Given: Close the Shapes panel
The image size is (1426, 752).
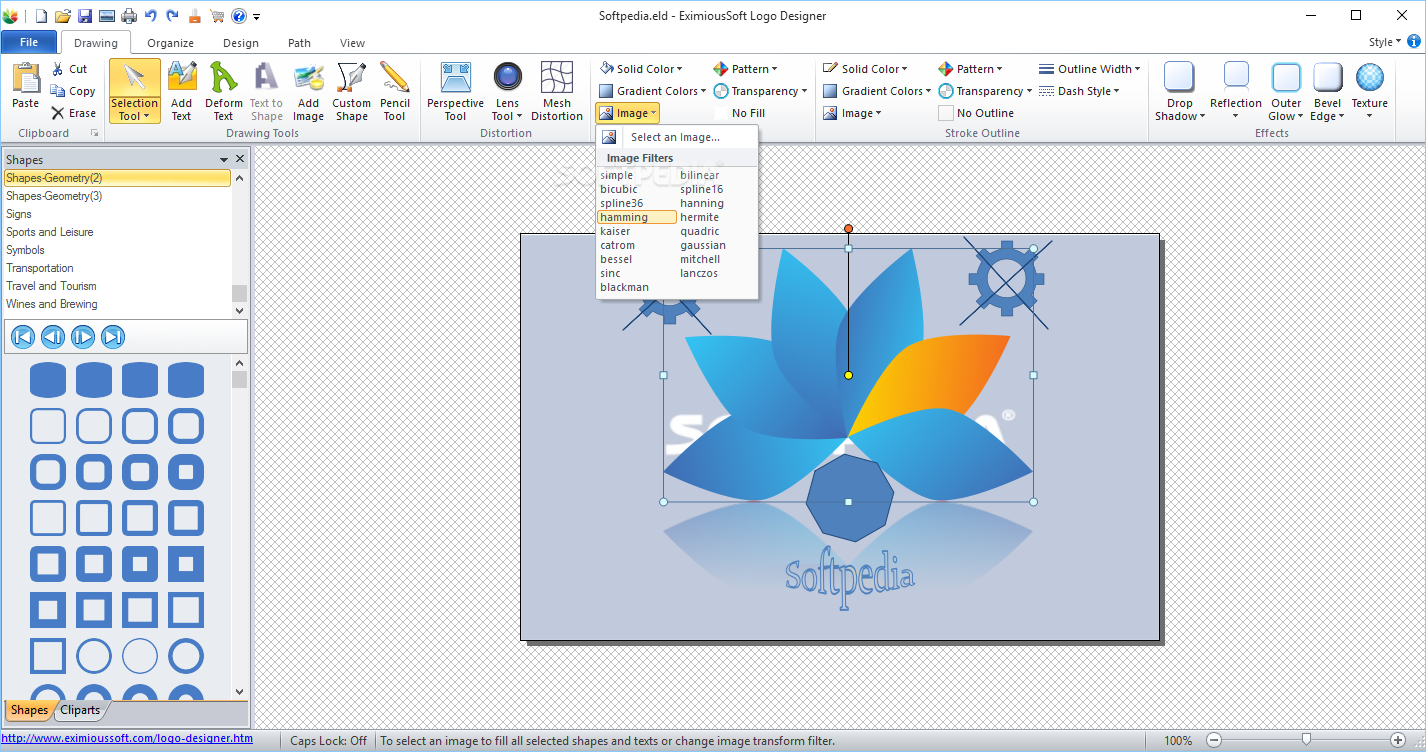Looking at the screenshot, I should tap(240, 159).
